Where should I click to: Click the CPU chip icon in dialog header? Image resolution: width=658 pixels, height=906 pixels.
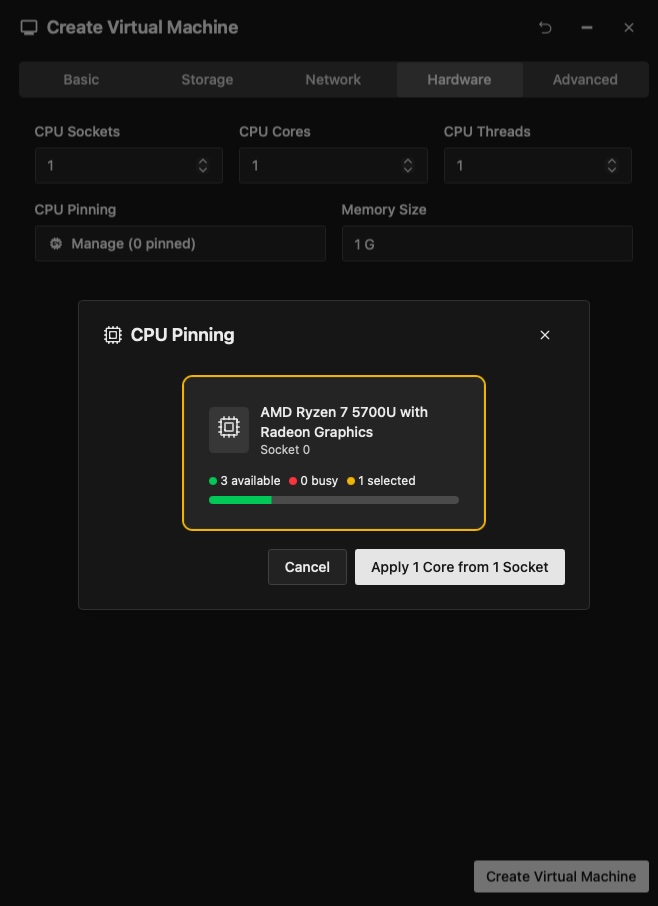pos(113,335)
